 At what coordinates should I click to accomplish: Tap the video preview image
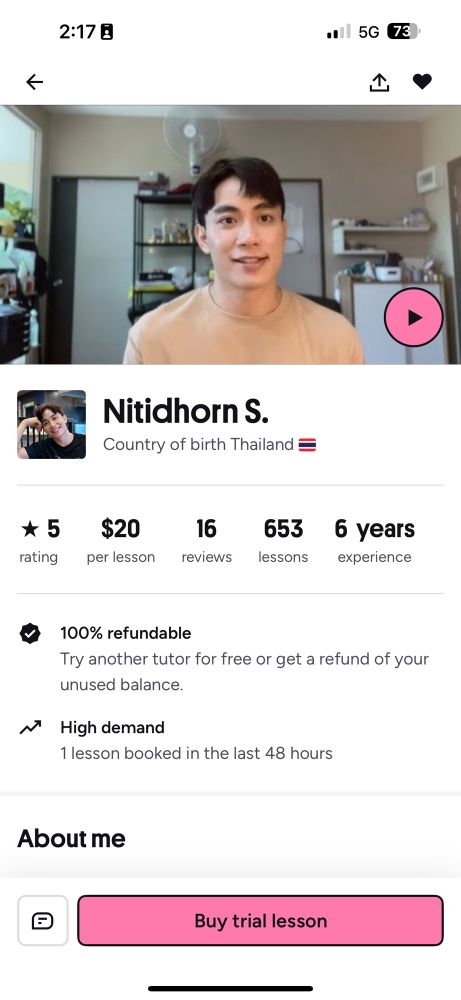click(x=230, y=234)
